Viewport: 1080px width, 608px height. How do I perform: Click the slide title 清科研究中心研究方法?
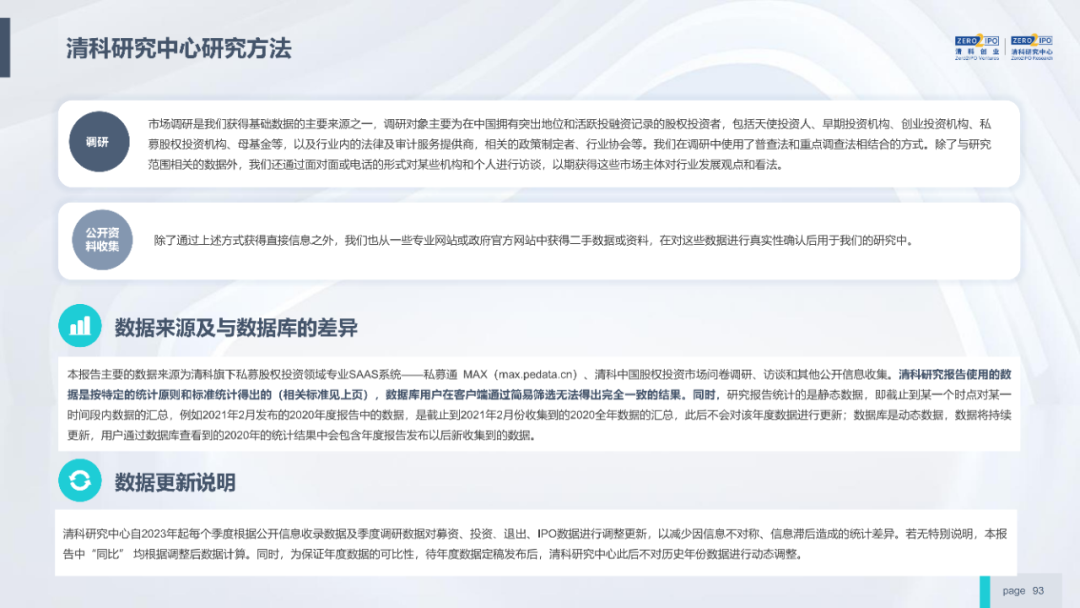179,49
